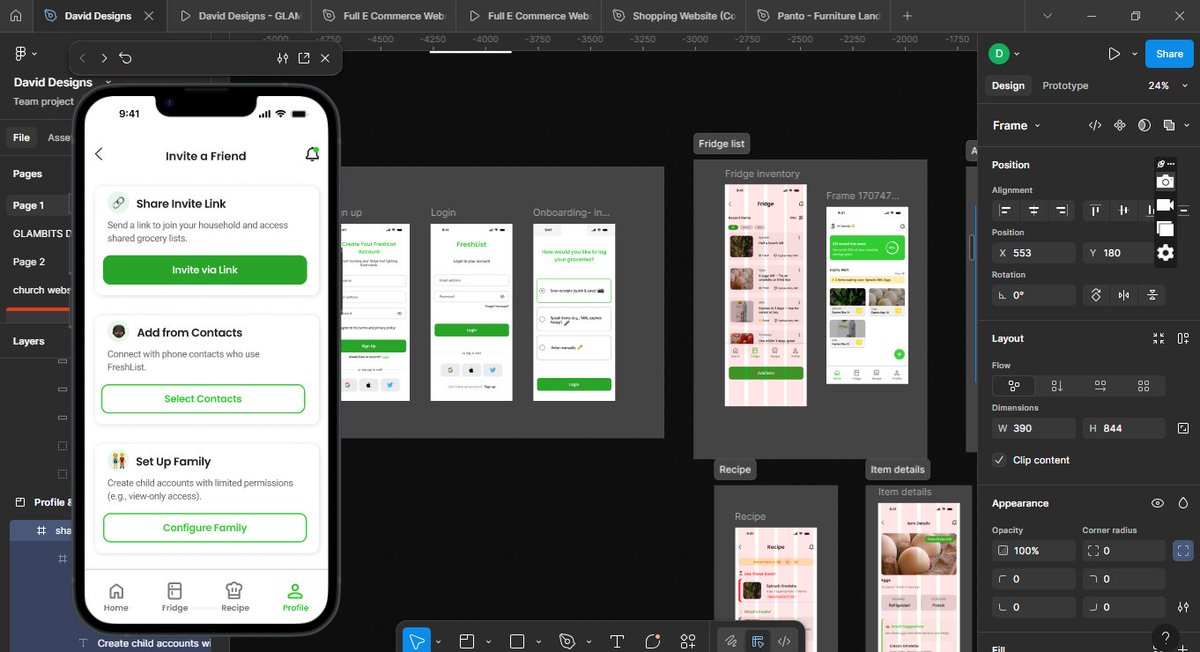Select the File tab in left panel
Image resolution: width=1200 pixels, height=652 pixels.
point(21,138)
